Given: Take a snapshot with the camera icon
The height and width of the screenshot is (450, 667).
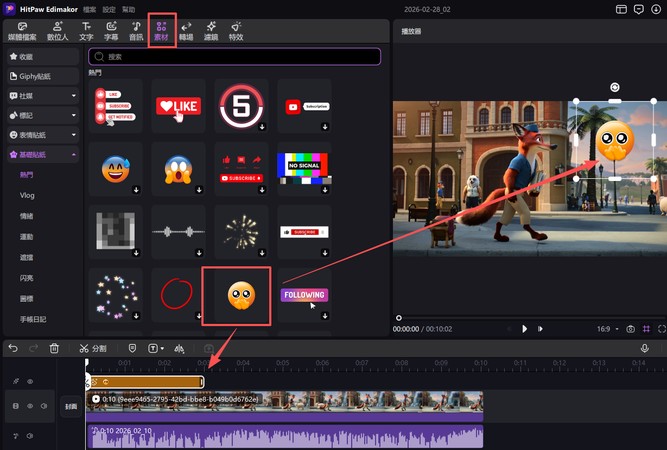Looking at the screenshot, I should pyautogui.click(x=630, y=329).
